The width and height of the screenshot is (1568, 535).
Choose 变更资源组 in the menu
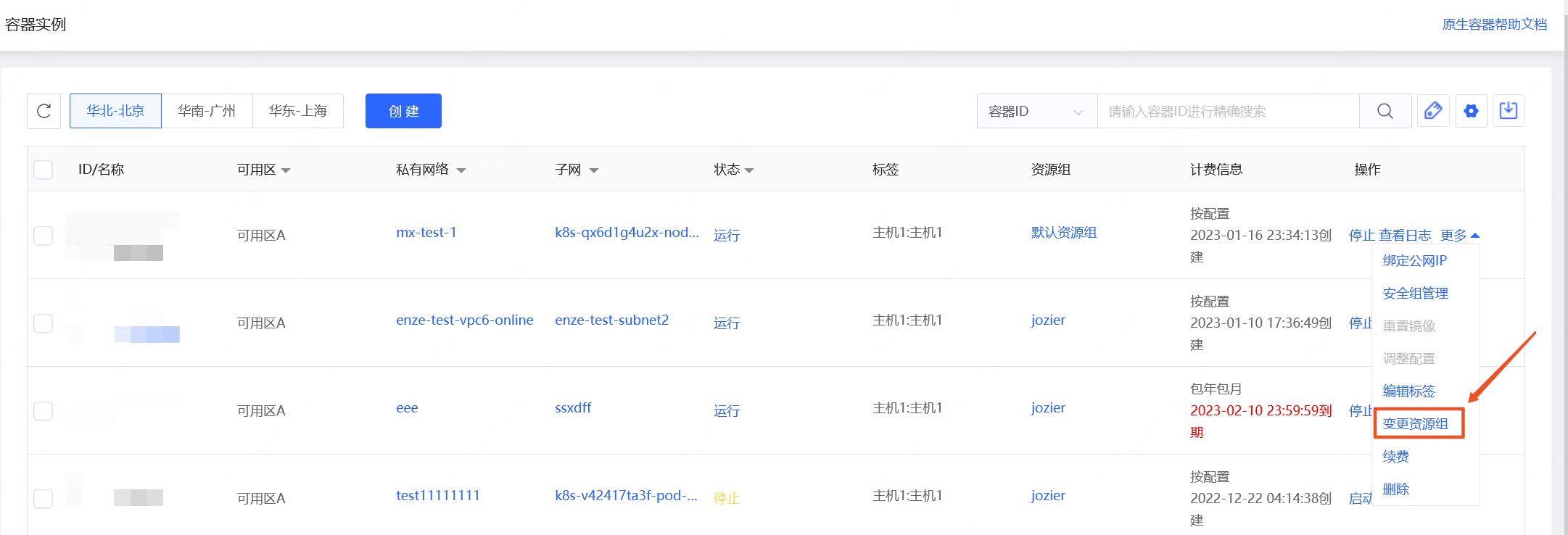(1415, 424)
